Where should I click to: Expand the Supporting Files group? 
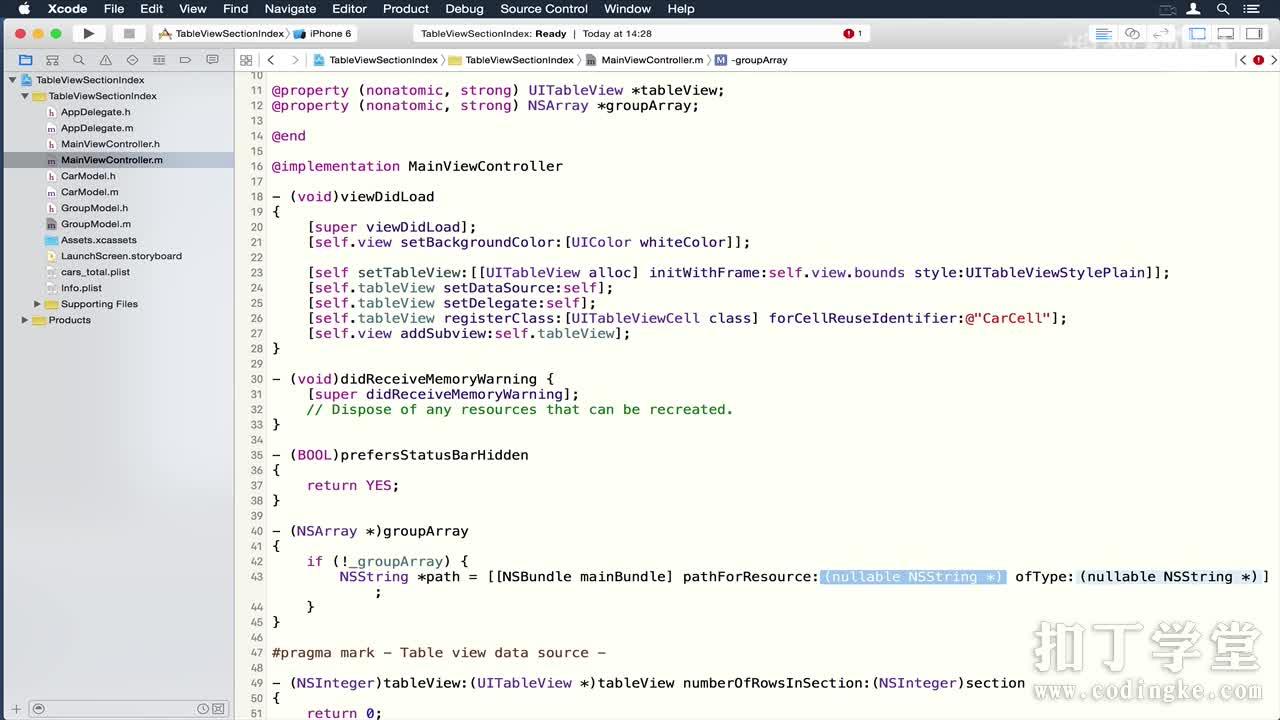click(37, 304)
